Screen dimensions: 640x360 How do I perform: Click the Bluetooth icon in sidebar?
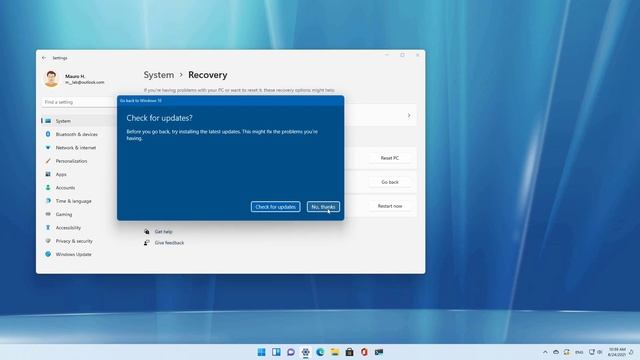pos(48,134)
